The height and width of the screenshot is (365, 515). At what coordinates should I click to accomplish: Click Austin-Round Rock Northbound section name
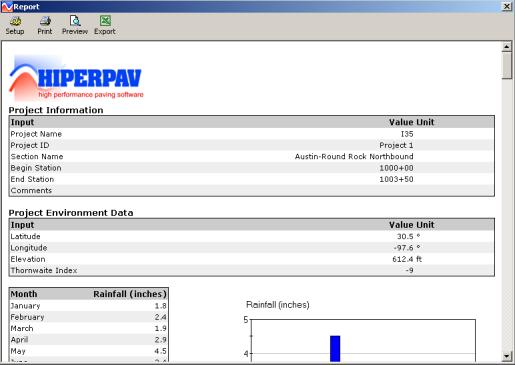click(354, 156)
